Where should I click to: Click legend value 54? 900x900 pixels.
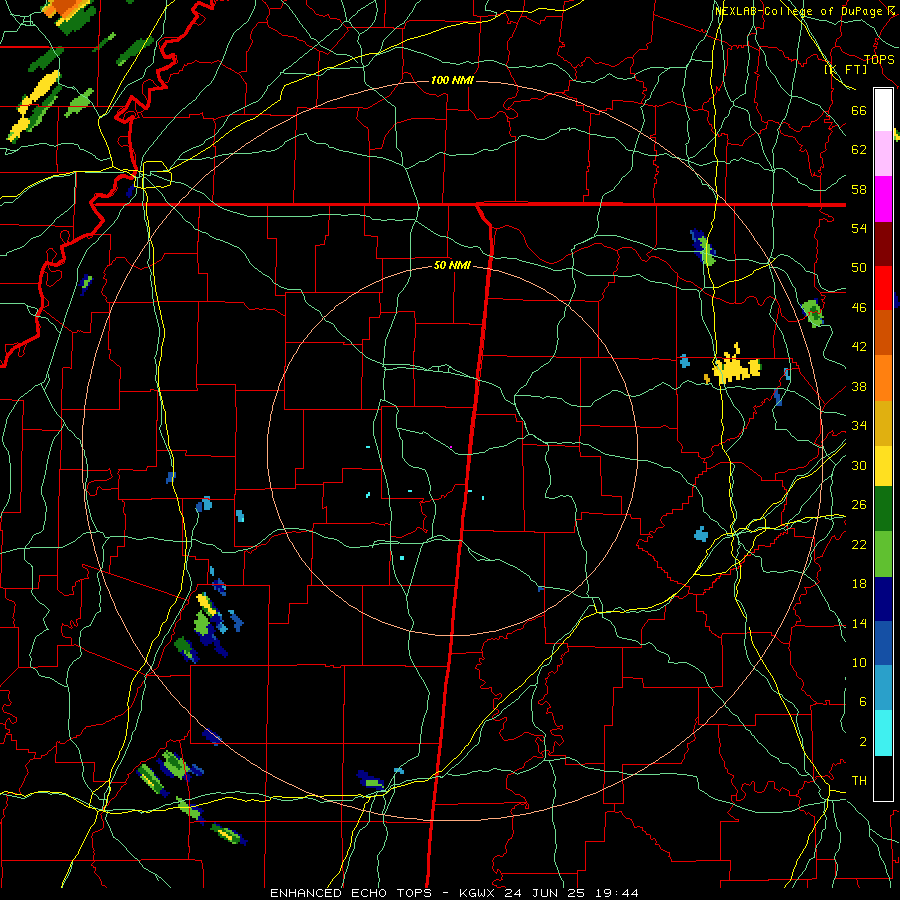859,228
